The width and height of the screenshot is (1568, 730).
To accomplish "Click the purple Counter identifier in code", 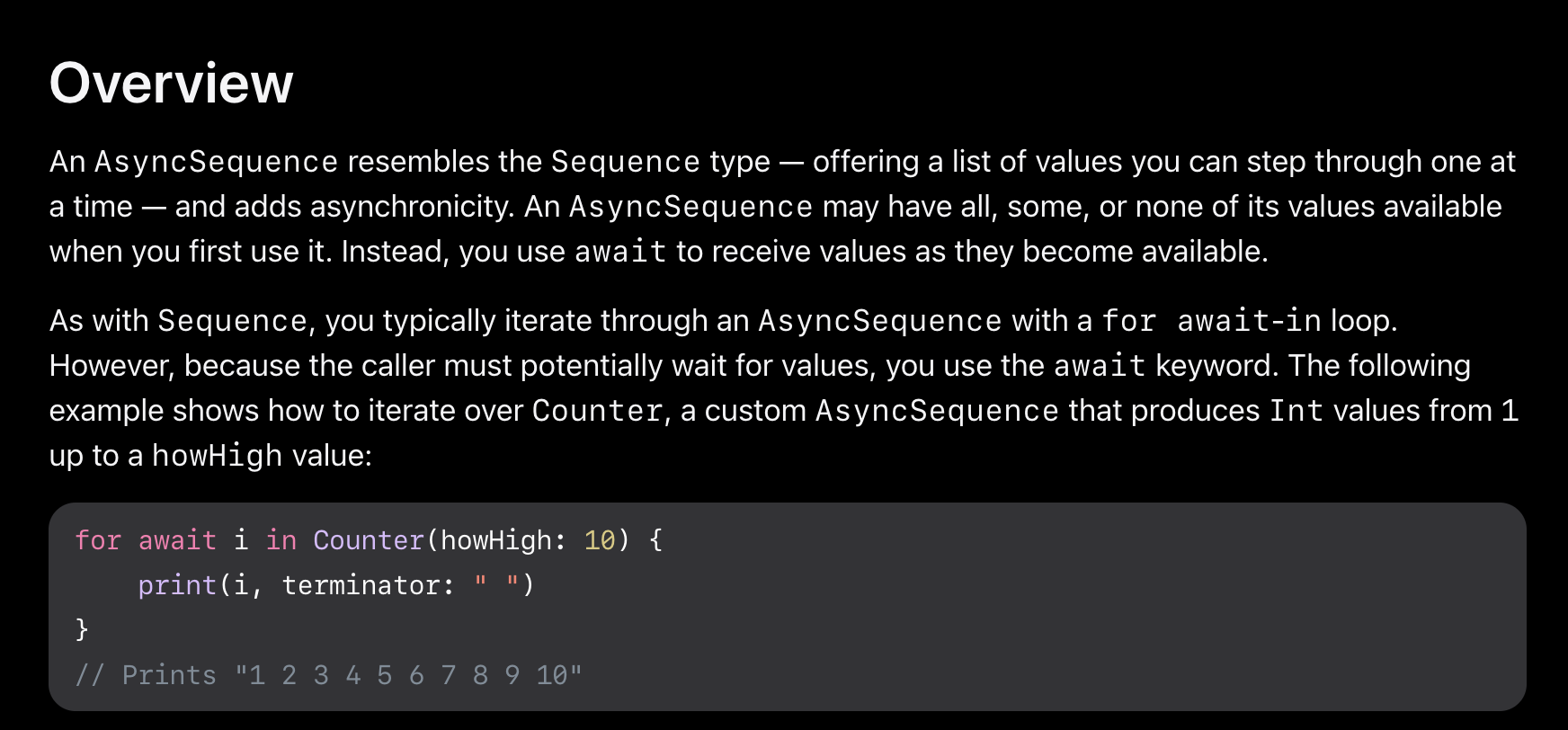I will tap(369, 540).
